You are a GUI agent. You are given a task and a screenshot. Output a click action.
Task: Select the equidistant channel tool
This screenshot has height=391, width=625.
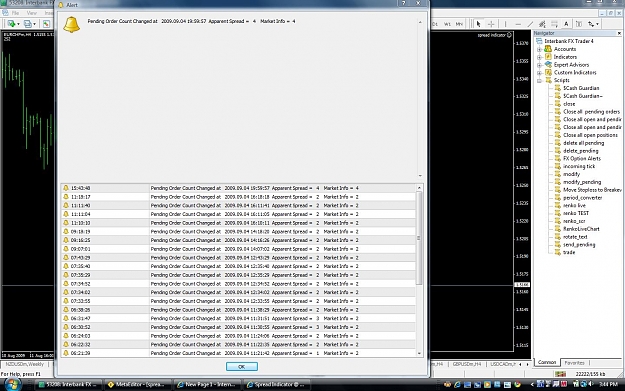point(542,24)
